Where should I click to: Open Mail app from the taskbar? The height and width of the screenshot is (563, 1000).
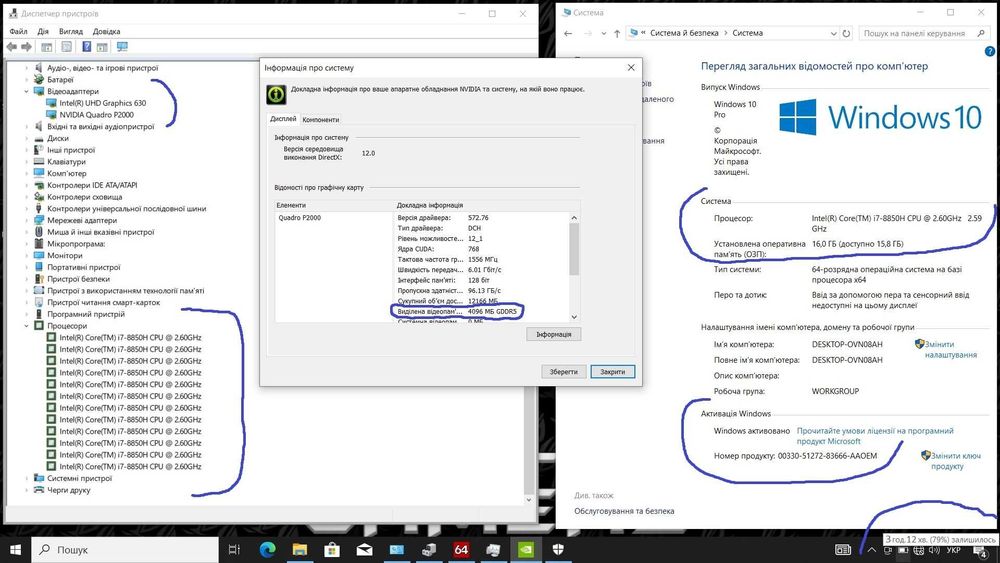tap(364, 549)
